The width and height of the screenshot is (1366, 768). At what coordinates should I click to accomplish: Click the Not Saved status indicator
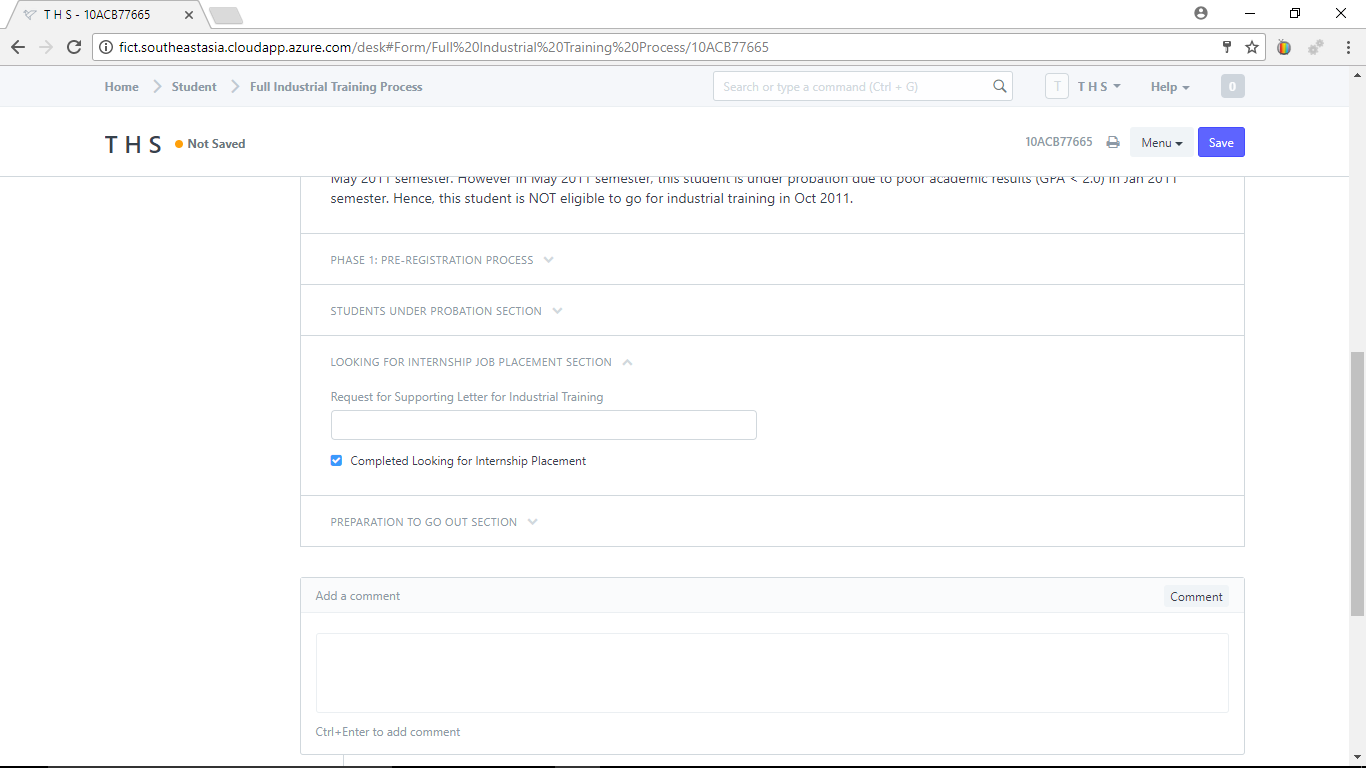pyautogui.click(x=210, y=144)
